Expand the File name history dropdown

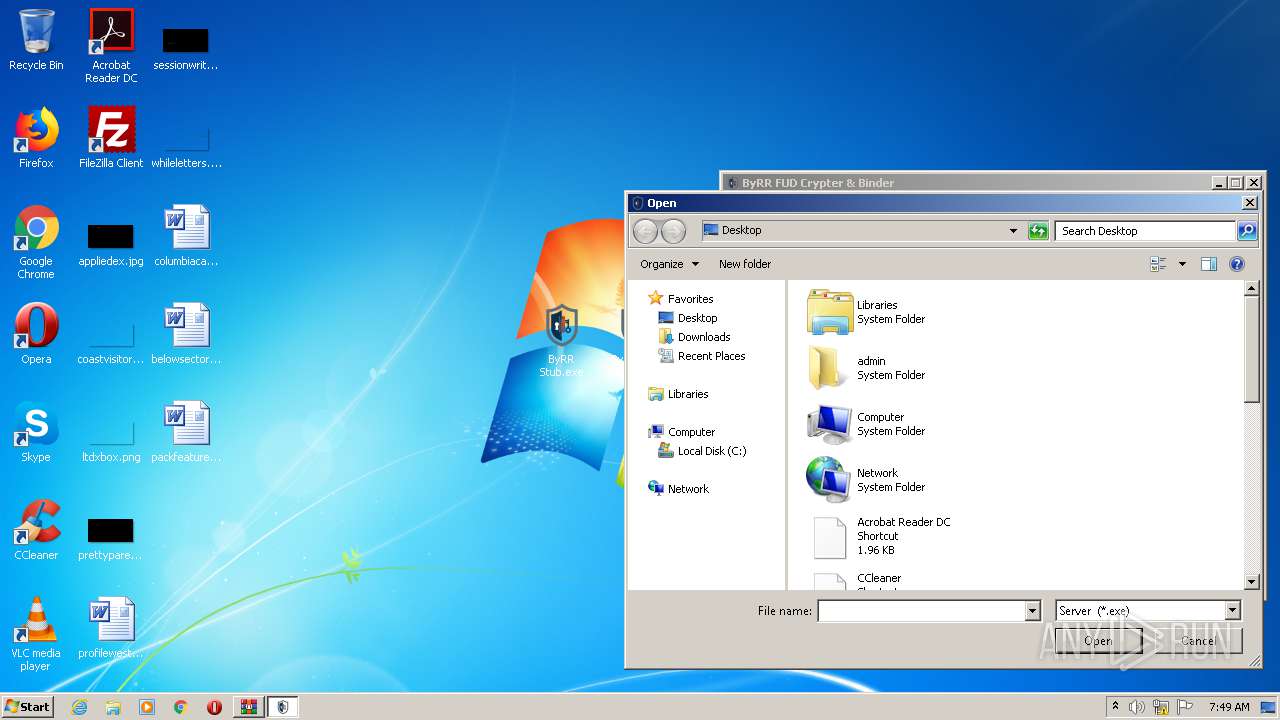1032,611
